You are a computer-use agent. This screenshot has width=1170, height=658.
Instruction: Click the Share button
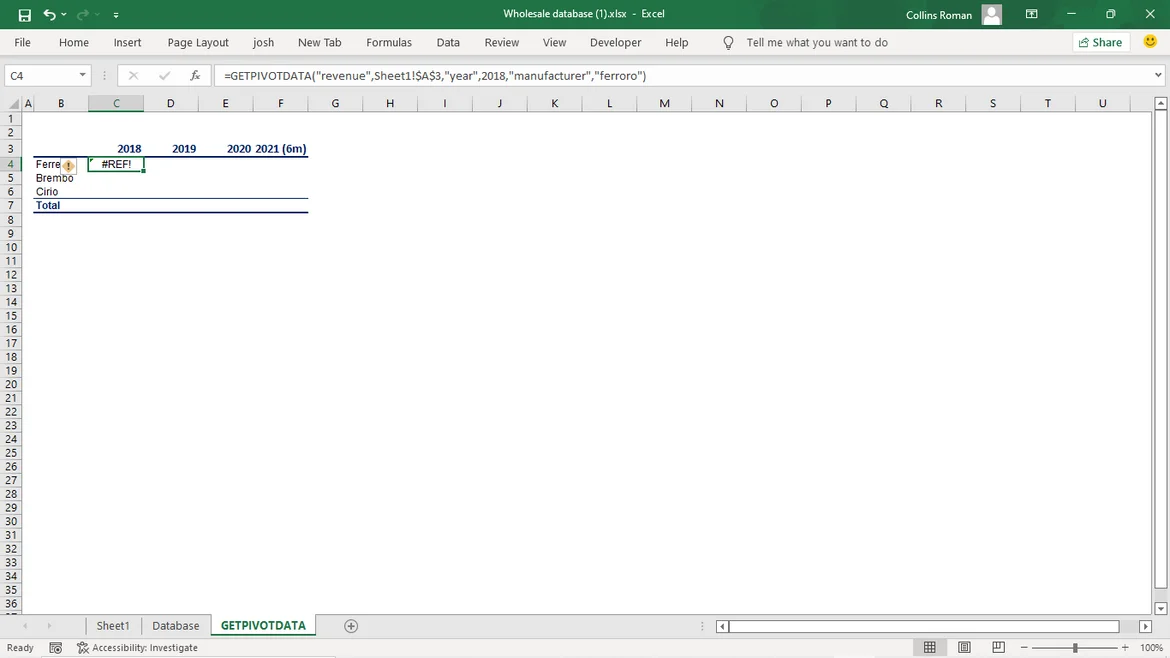point(1100,42)
